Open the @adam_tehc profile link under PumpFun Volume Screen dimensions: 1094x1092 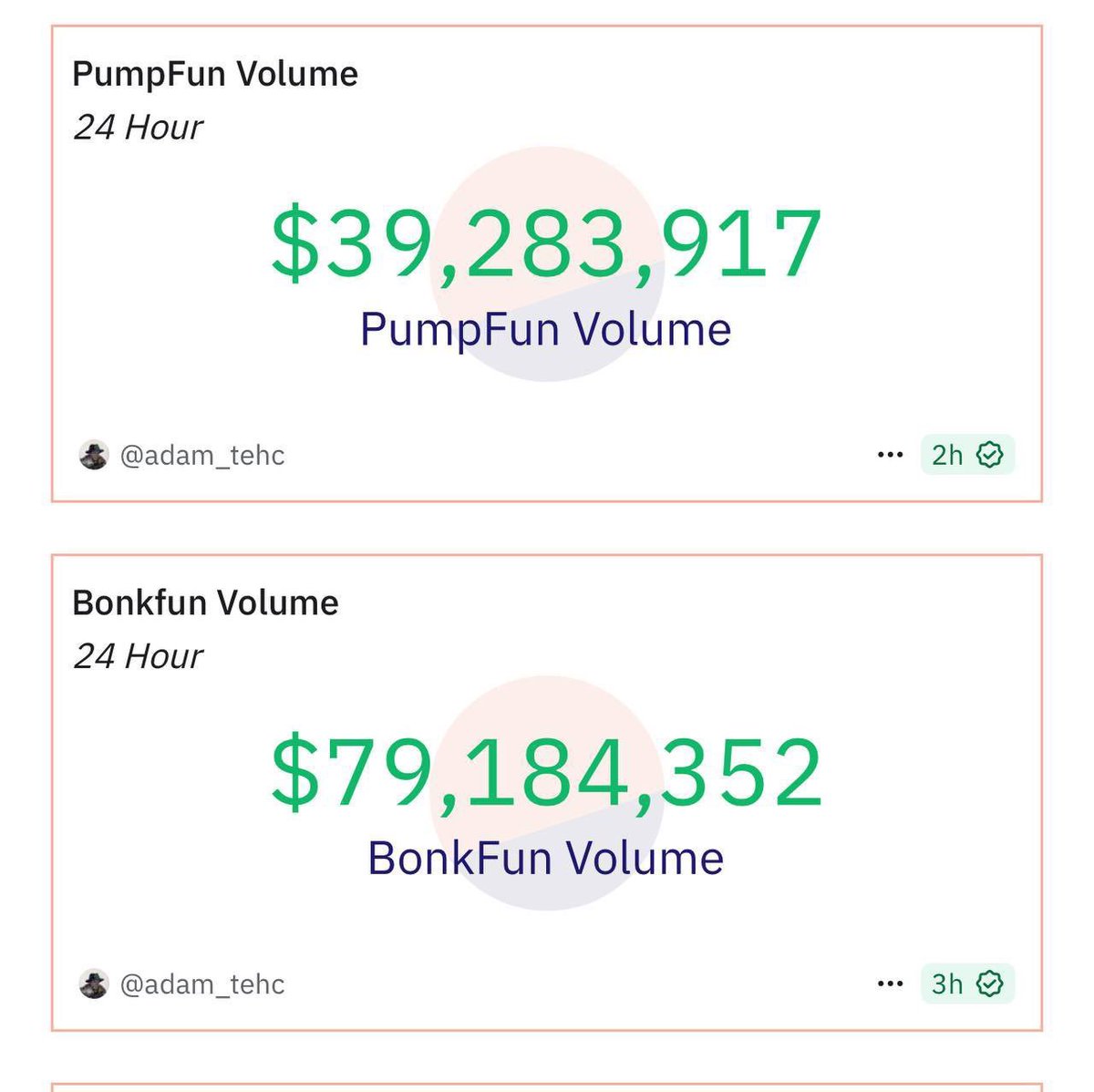(202, 455)
